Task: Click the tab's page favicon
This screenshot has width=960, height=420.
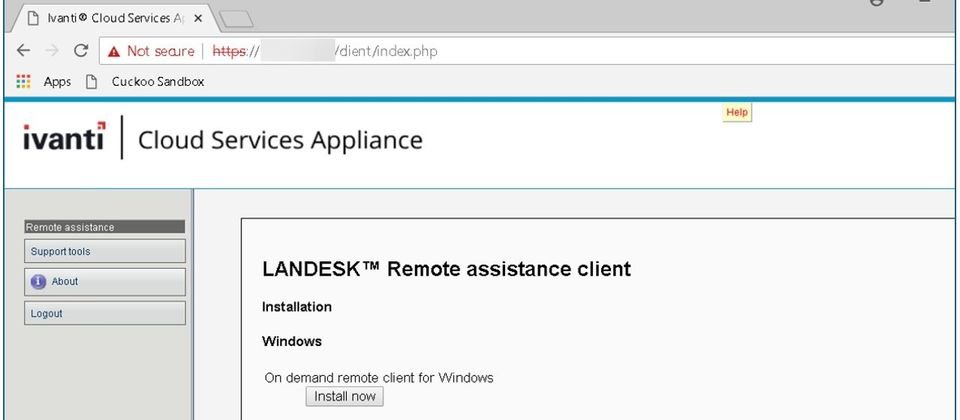Action: (x=34, y=18)
